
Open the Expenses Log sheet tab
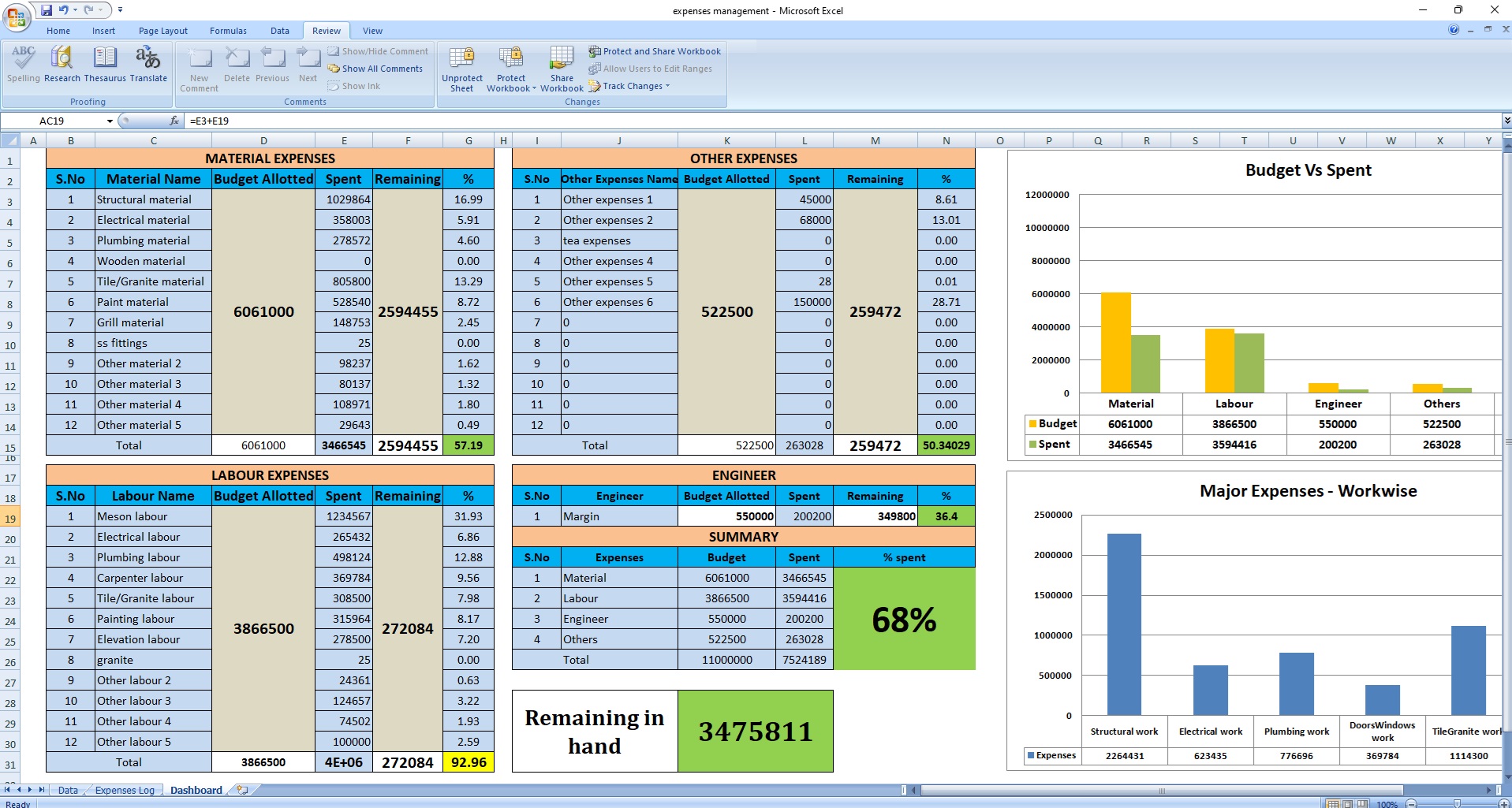click(125, 790)
